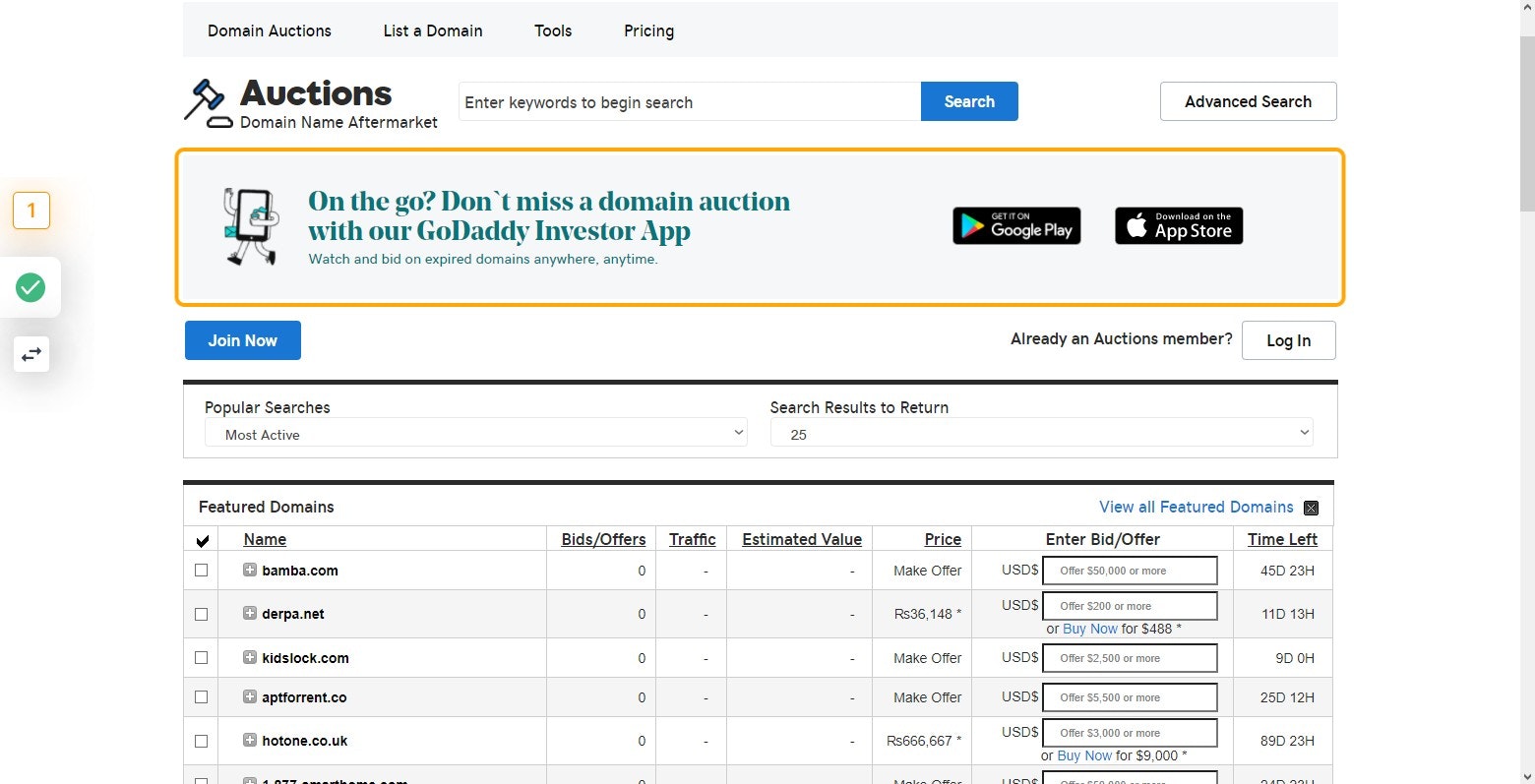Viewport: 1535px width, 784px height.
Task: Open Advanced Search
Action: click(1248, 101)
